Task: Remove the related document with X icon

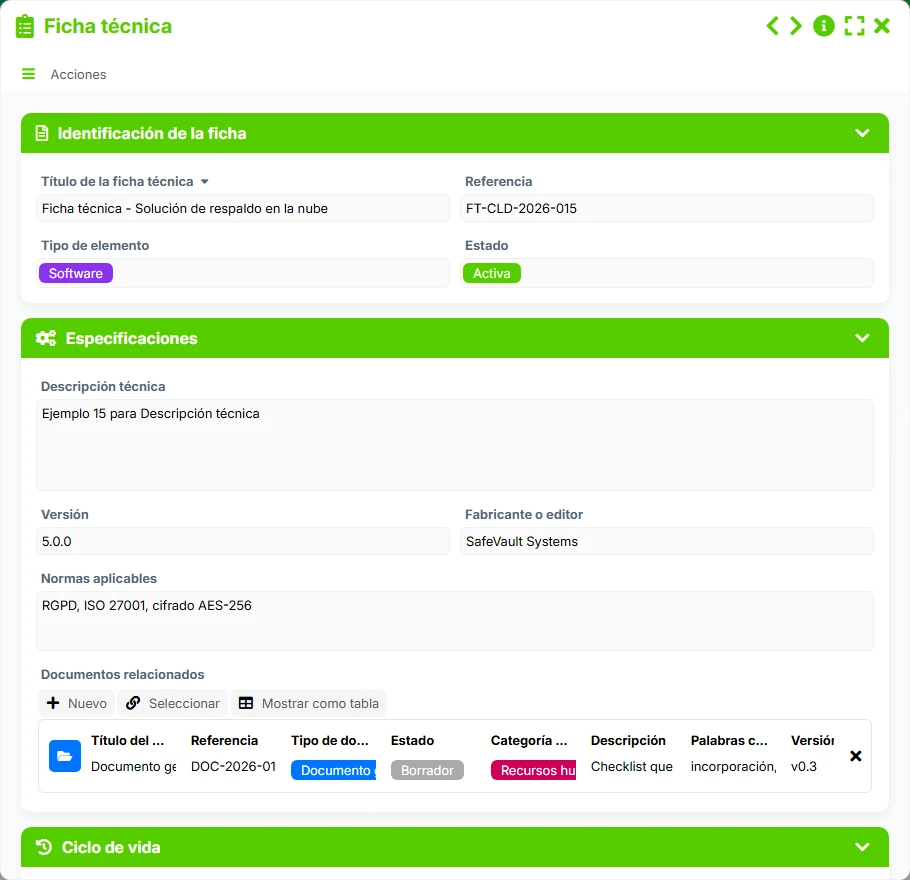Action: (855, 756)
